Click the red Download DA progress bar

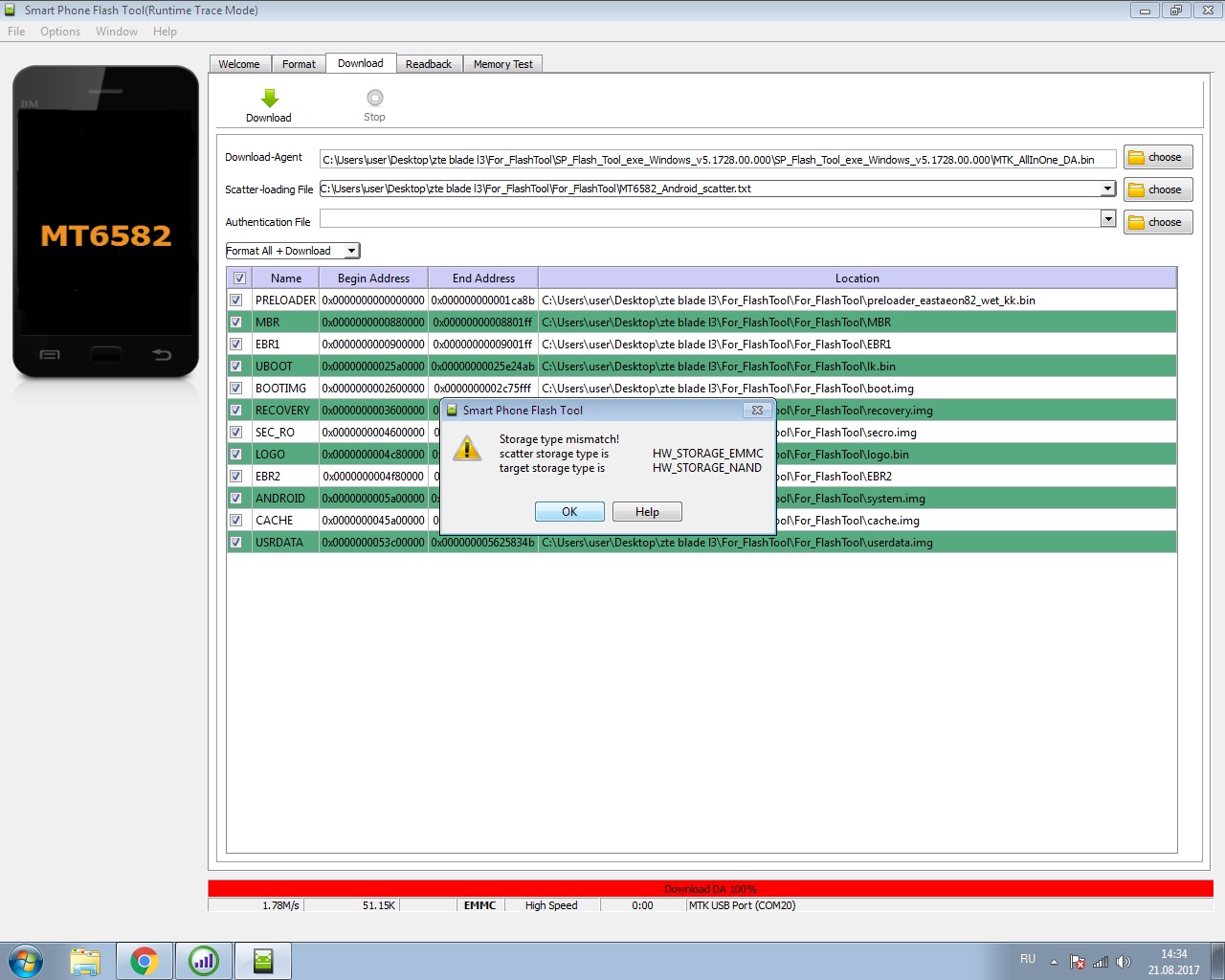pos(710,889)
